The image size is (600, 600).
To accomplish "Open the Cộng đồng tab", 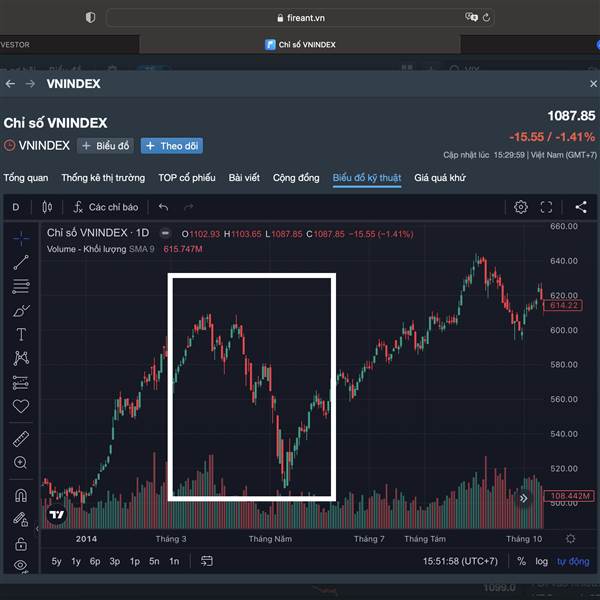I will (x=296, y=178).
